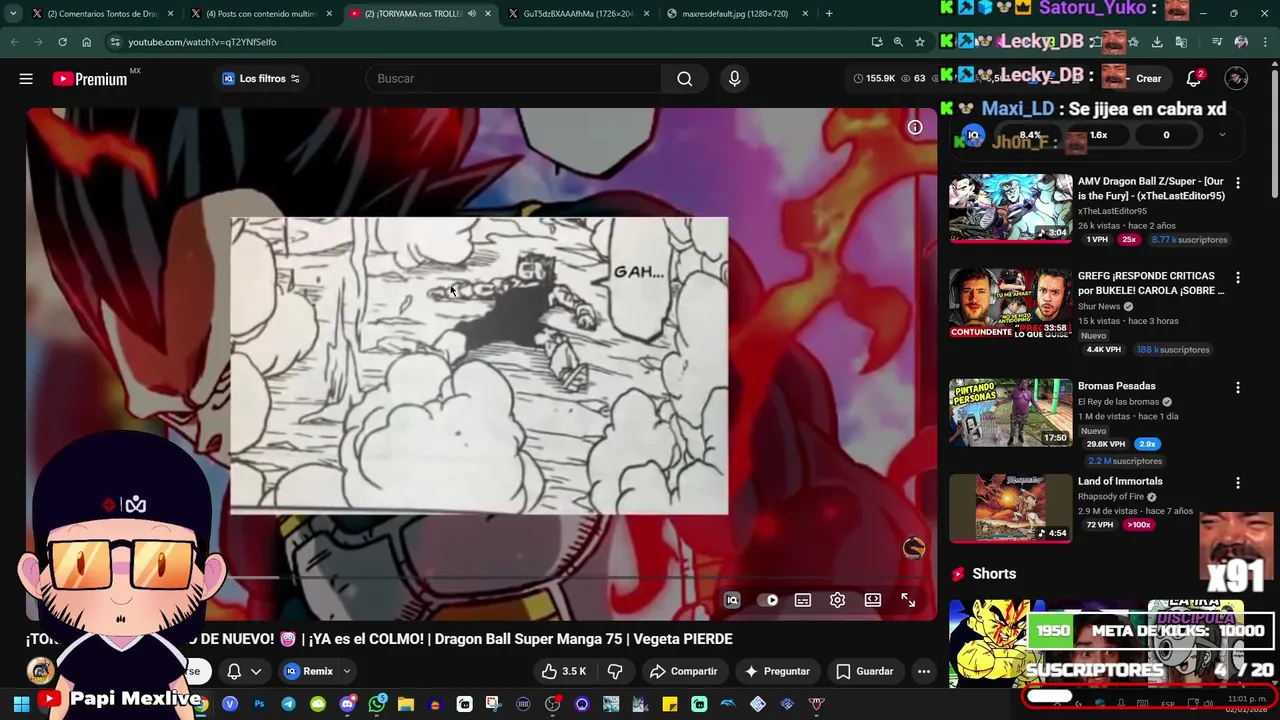This screenshot has height=720, width=1280.
Task: Open a new browser tab
Action: pyautogui.click(x=829, y=14)
